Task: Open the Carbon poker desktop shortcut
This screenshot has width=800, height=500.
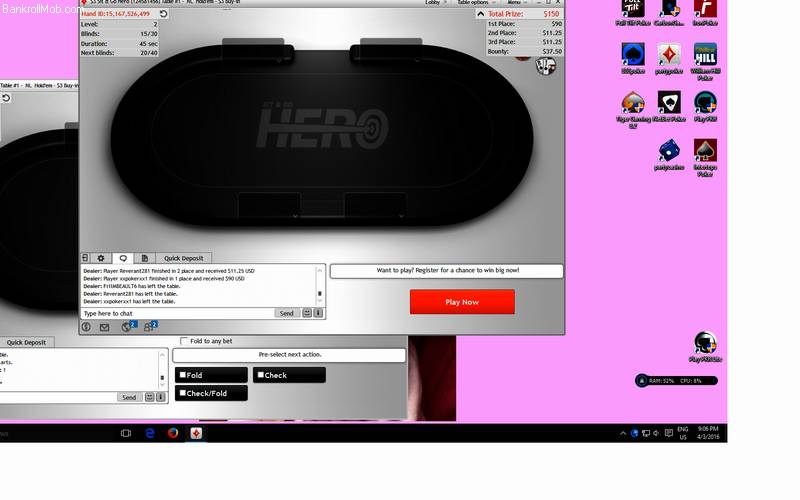Action: 668,12
